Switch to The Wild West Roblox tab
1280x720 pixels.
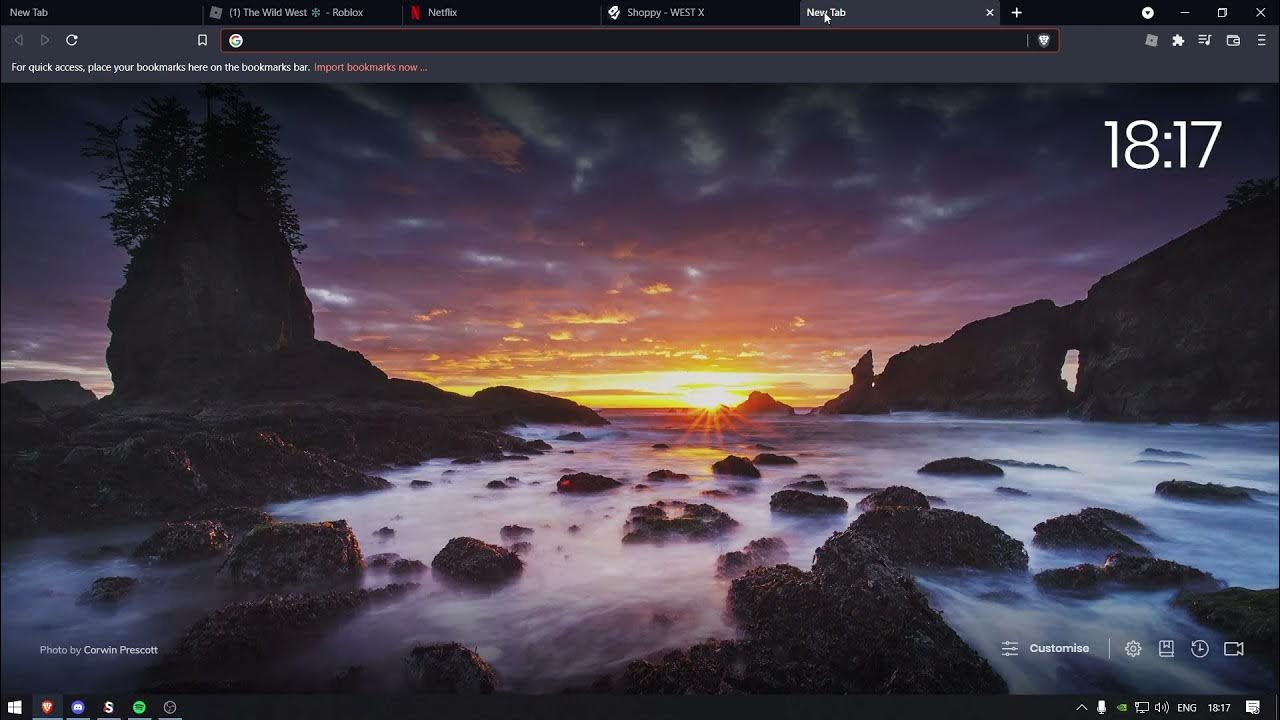pos(301,13)
